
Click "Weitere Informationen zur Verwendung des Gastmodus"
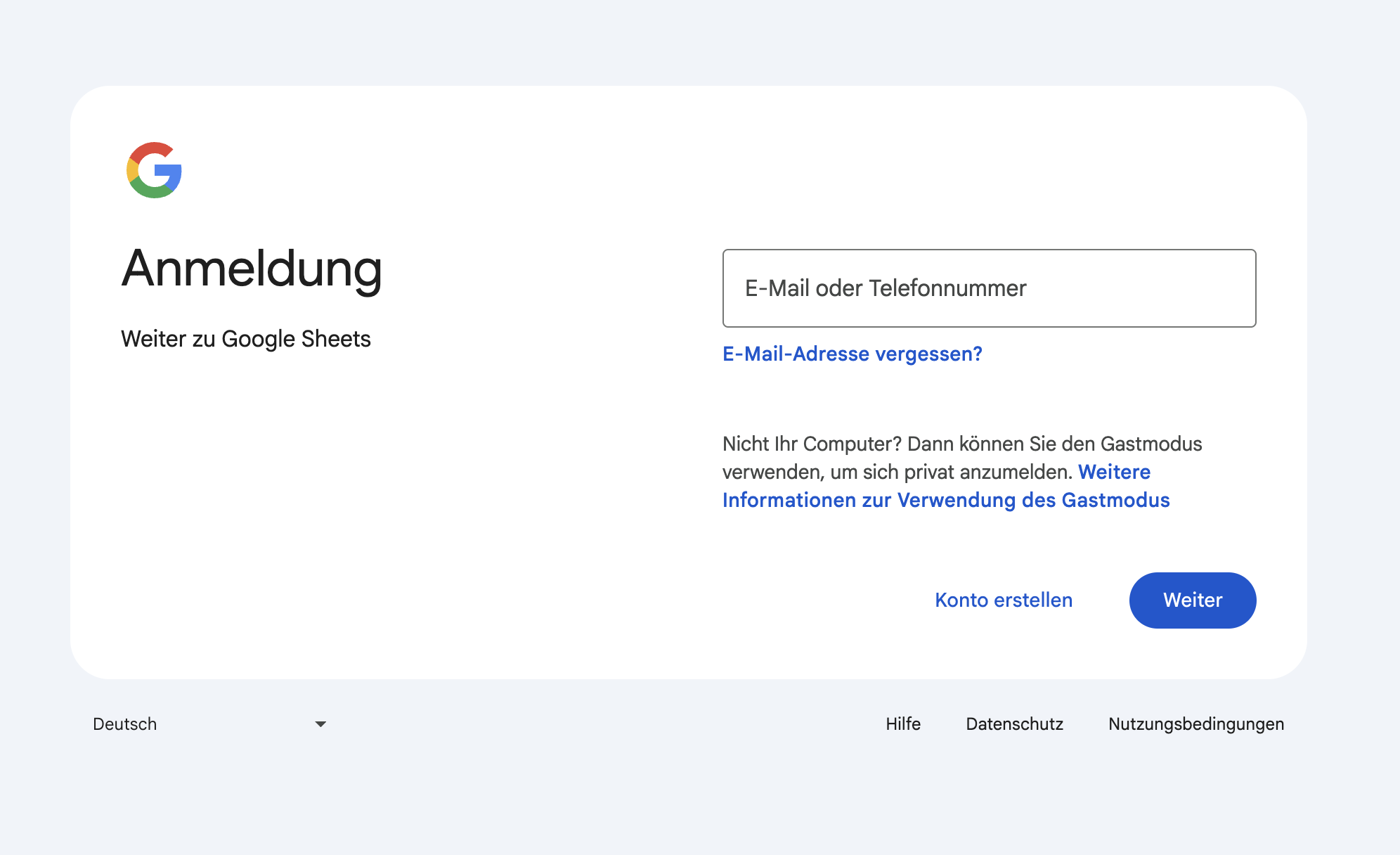click(946, 486)
